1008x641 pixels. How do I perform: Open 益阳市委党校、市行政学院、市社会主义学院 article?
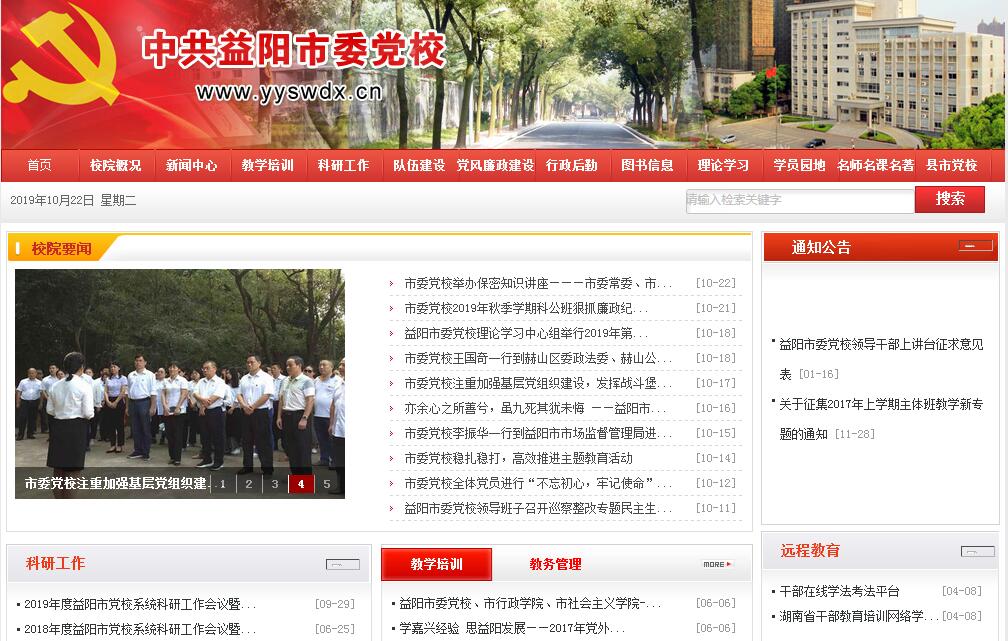530,603
